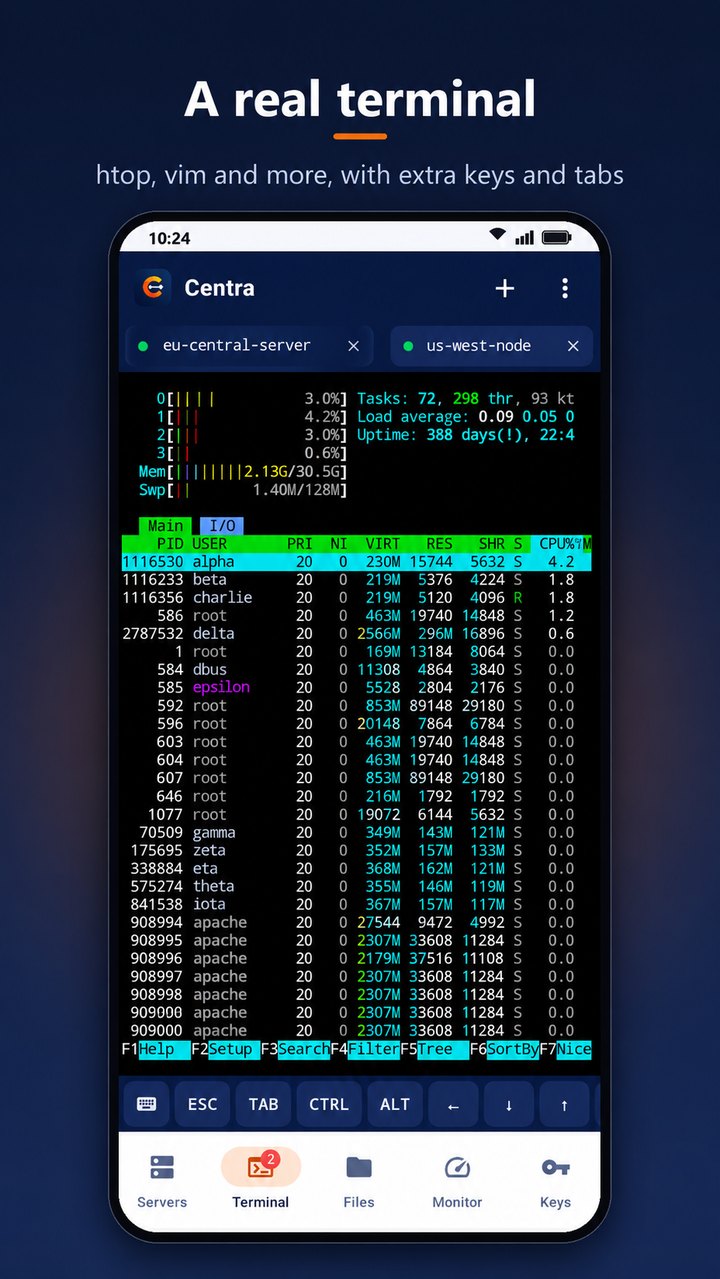The height and width of the screenshot is (1279, 720).
Task: Tap the down arrow key
Action: 509,1104
